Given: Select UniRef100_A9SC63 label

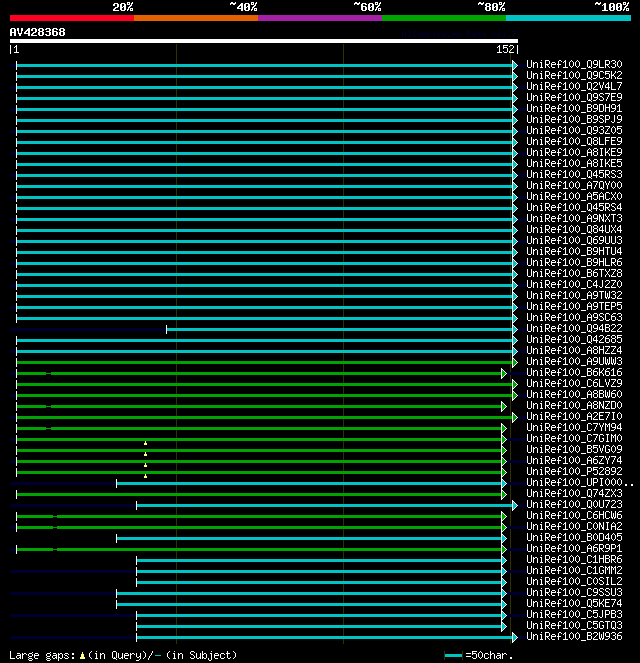Looking at the screenshot, I should coord(574,318).
